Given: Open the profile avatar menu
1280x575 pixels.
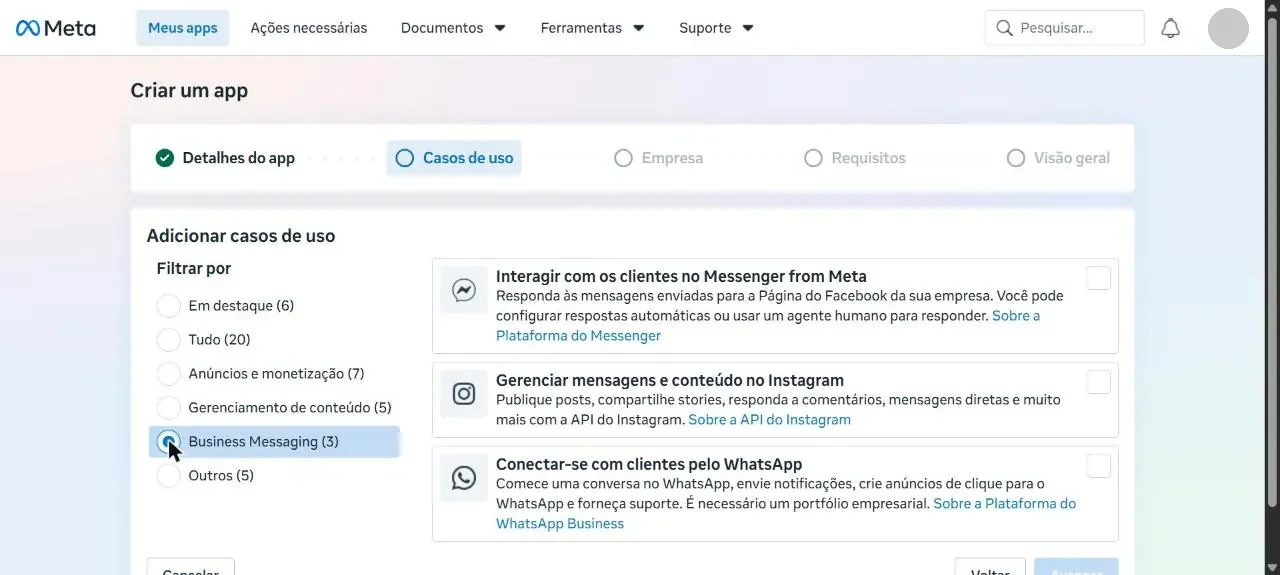Looking at the screenshot, I should point(1228,28).
